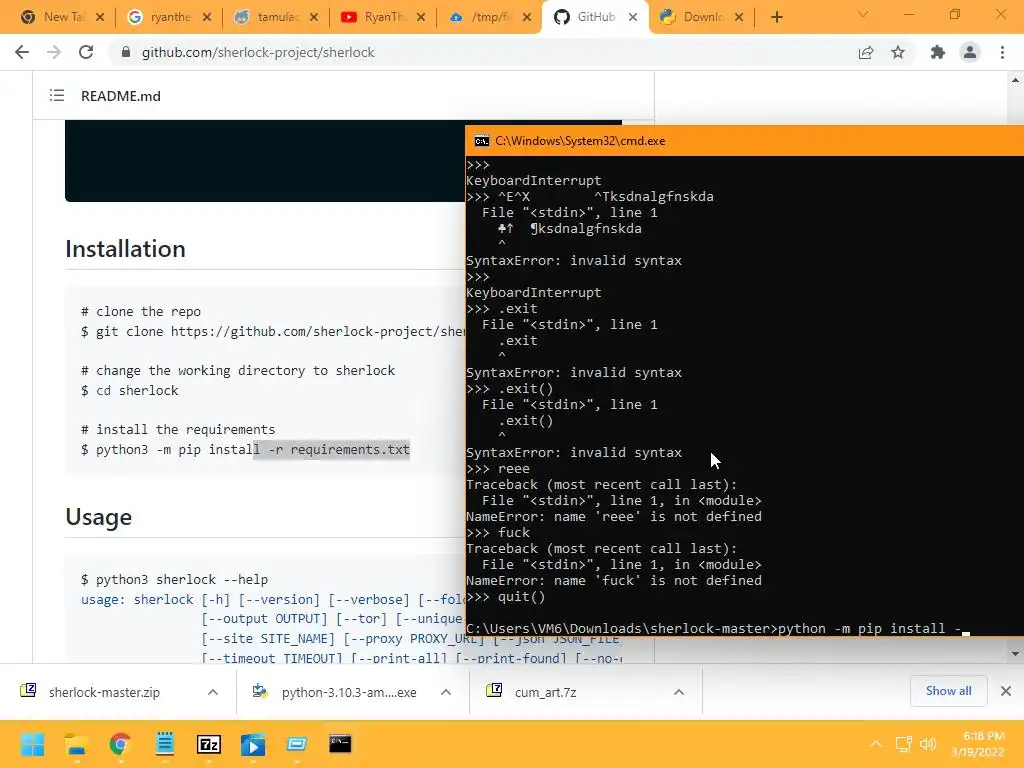Close the downloads bar
Image resolution: width=1024 pixels, height=768 pixels.
[1006, 691]
